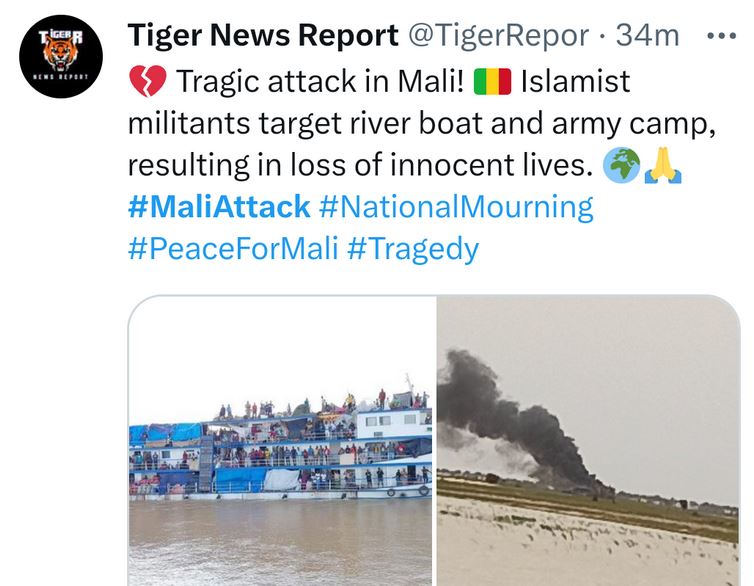The height and width of the screenshot is (586, 754).
Task: Click the text "resulting in loss of innocent lives"
Action: tap(356, 166)
